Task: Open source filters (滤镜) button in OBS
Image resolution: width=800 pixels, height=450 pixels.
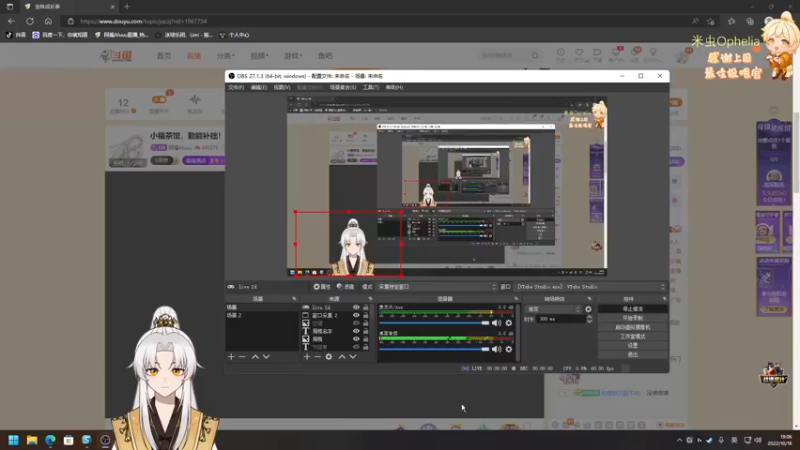Action: coord(345,287)
